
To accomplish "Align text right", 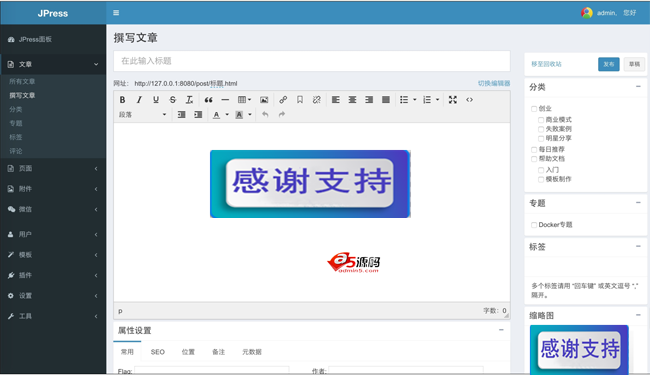I will click(x=369, y=100).
